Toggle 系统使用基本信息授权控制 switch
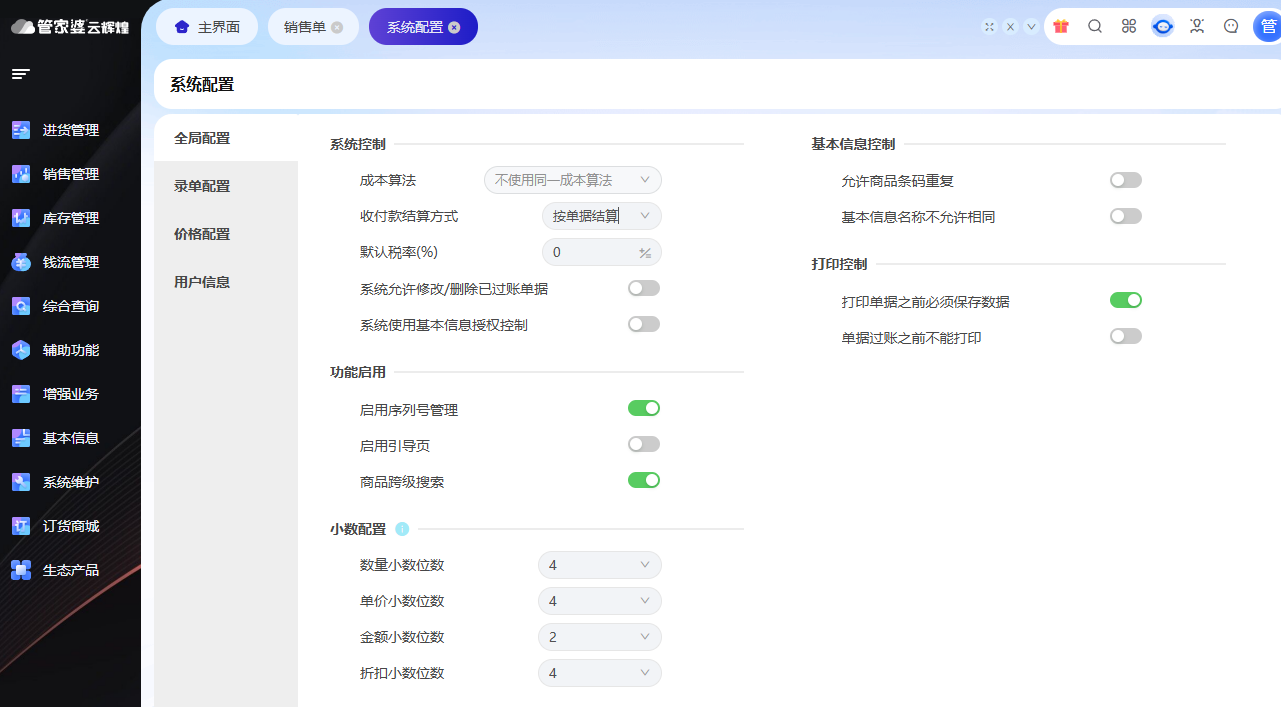1281x707 pixels. coord(644,324)
